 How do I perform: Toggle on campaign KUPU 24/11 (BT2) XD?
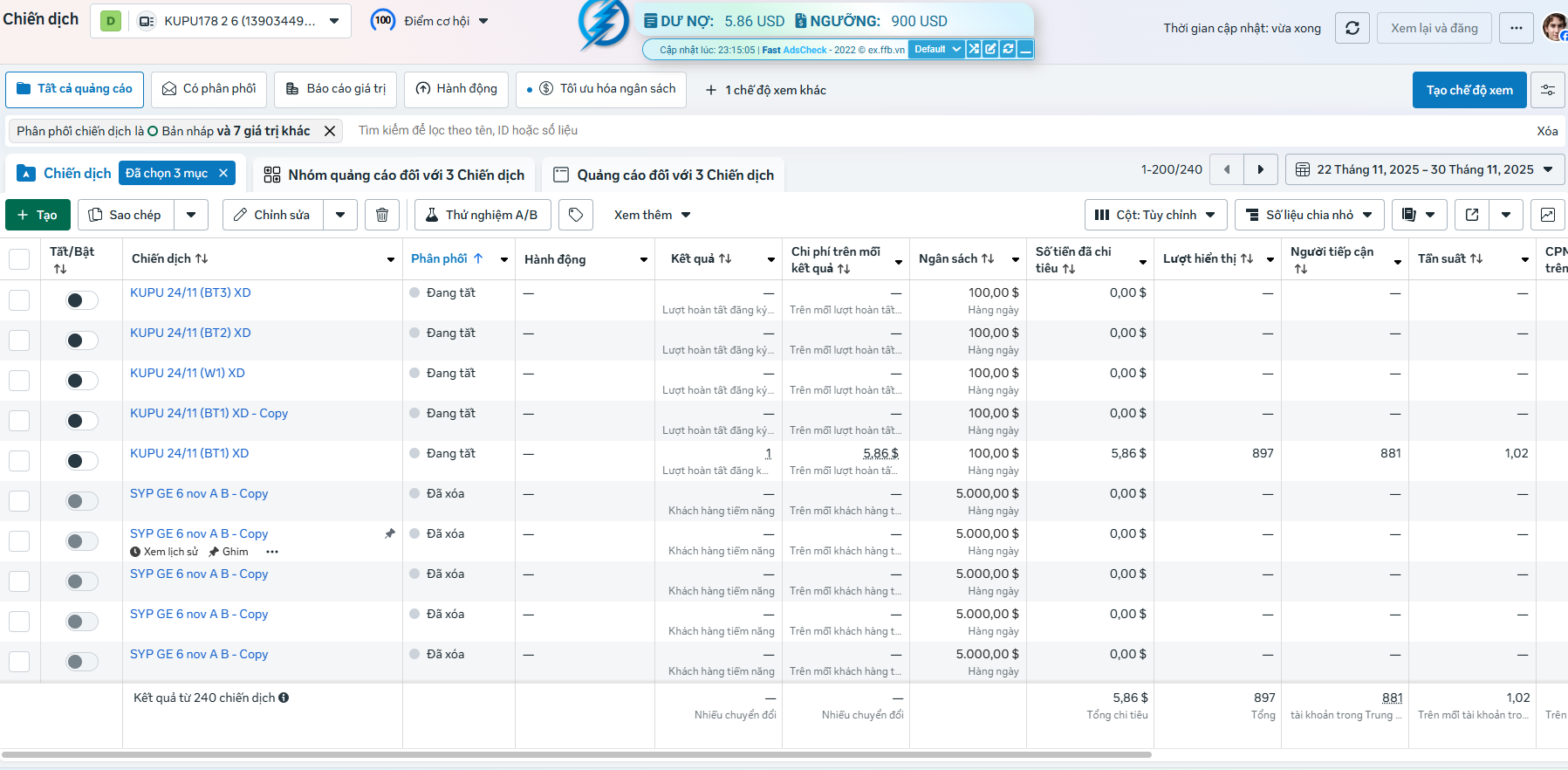[82, 340]
